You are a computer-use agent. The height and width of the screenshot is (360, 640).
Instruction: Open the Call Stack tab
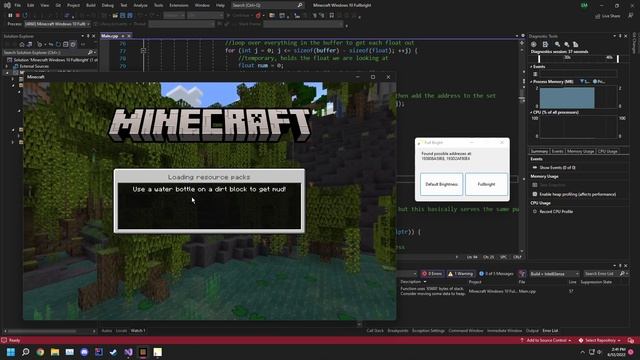[375, 331]
